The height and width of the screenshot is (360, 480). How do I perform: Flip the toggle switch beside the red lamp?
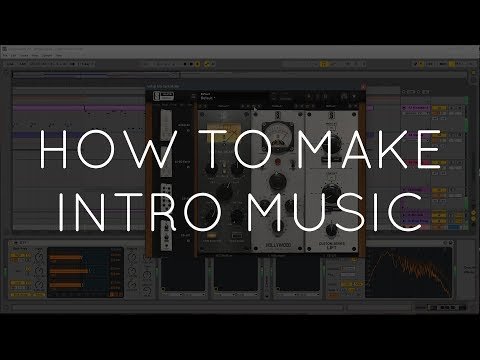[292, 164]
